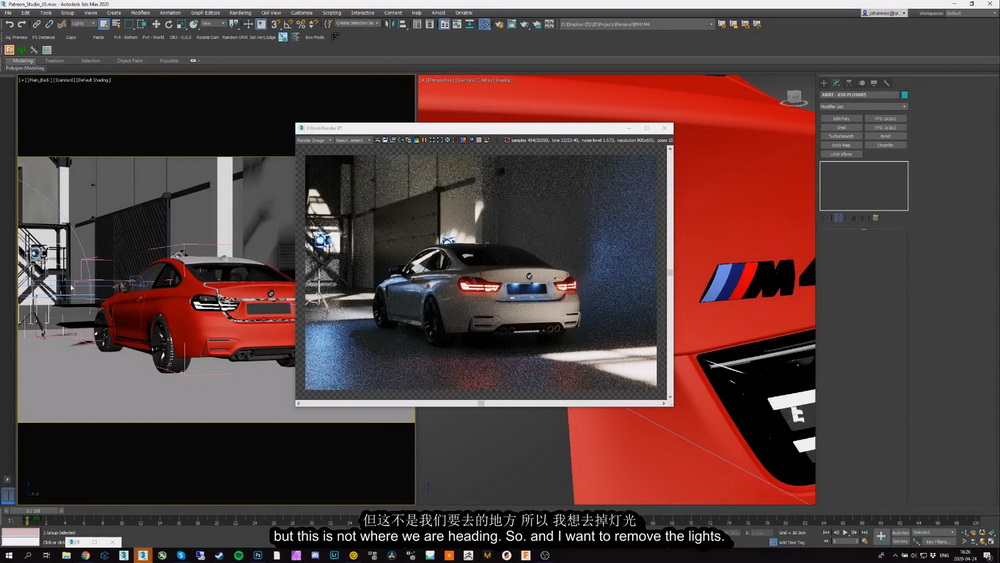Click the teal object color swatch
Image resolution: width=1000 pixels, height=563 pixels.
click(x=904, y=95)
